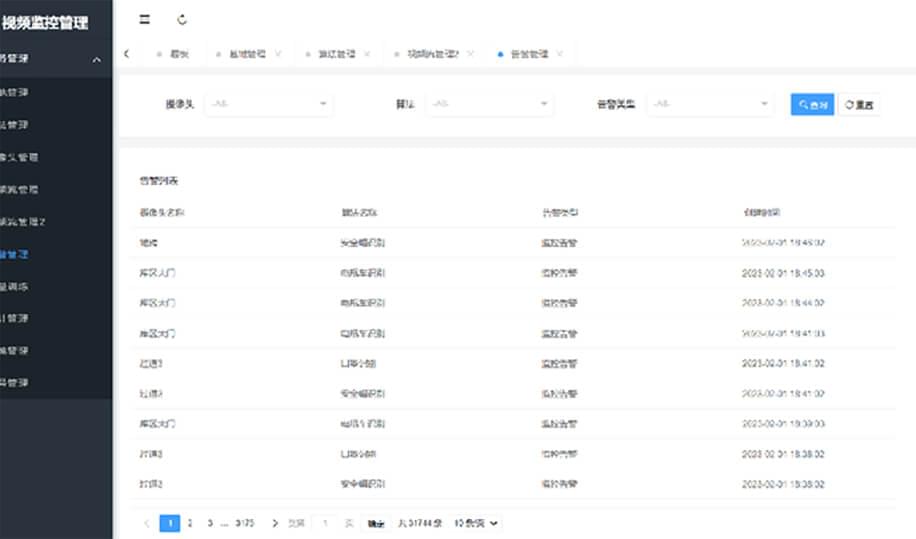Close the 告警管理 tab
This screenshot has height=539, width=916.
coord(560,54)
